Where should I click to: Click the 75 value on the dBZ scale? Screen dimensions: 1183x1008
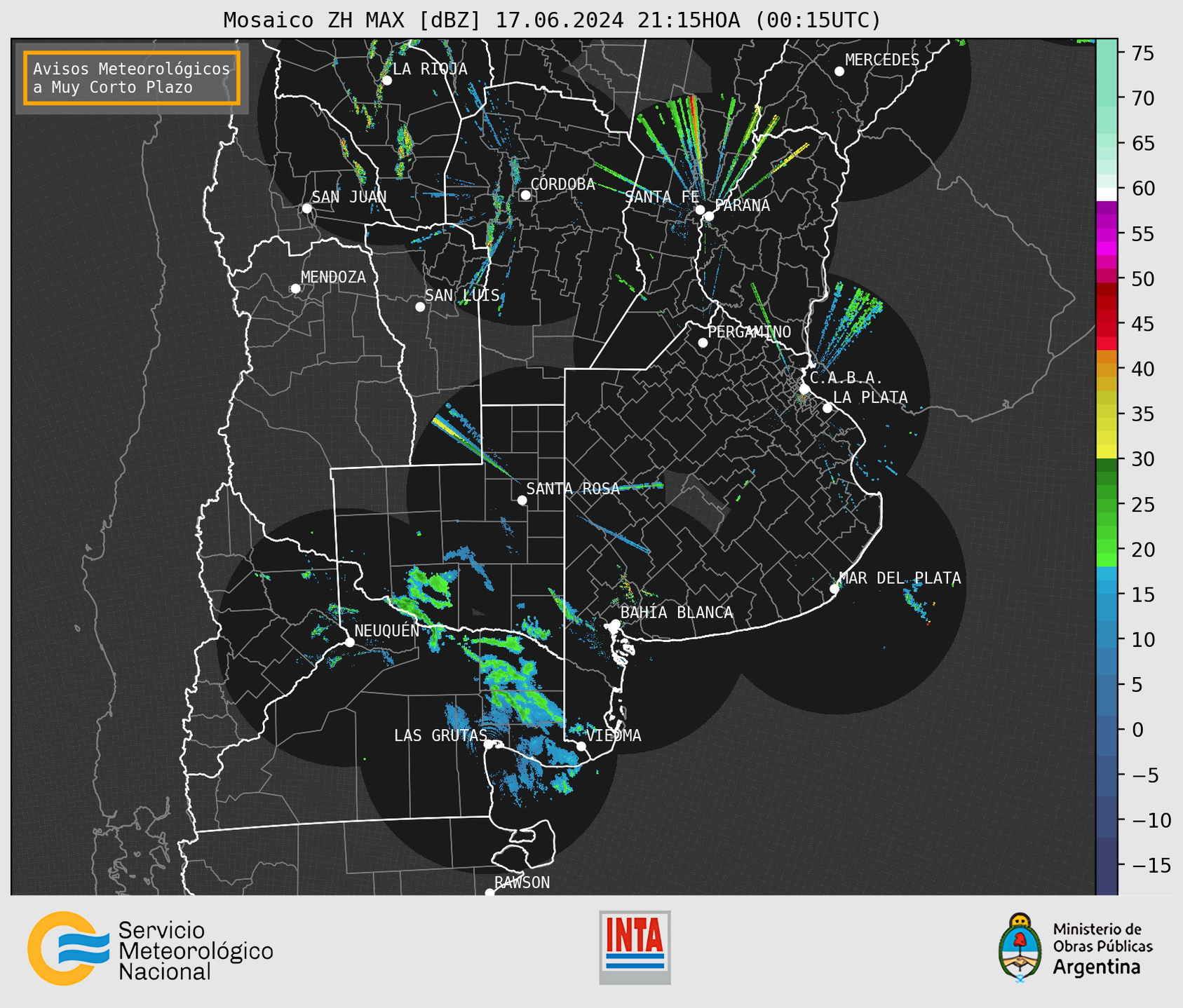pyautogui.click(x=1142, y=53)
